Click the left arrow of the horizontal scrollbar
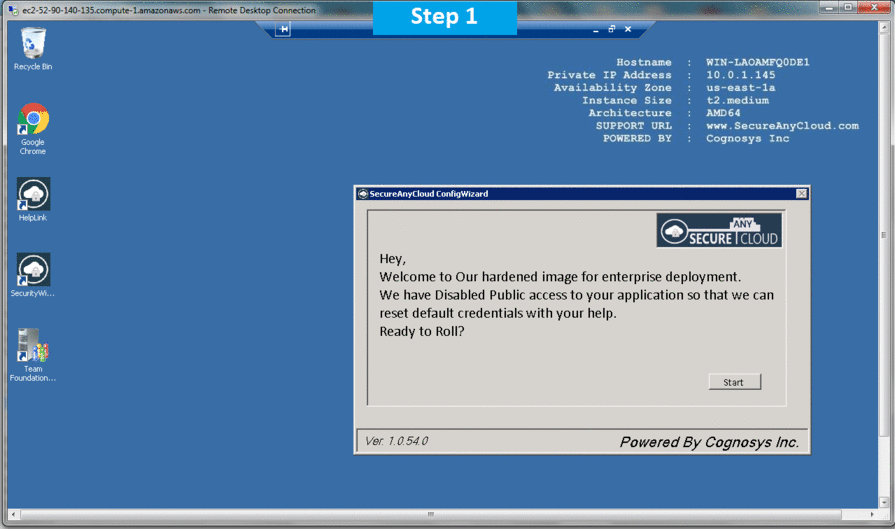This screenshot has width=895, height=529. coord(12,515)
